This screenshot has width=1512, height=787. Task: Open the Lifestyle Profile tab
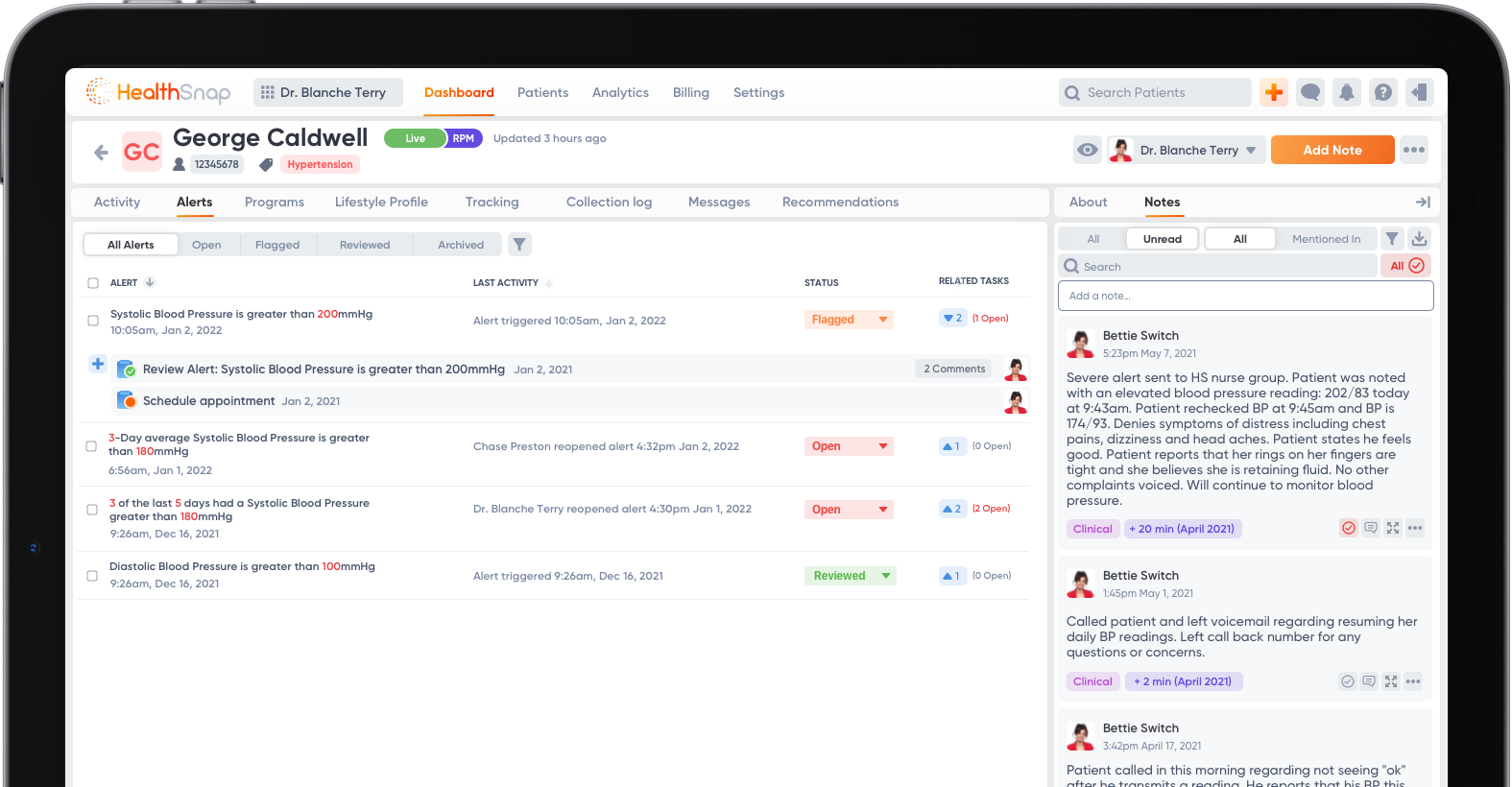pos(381,202)
